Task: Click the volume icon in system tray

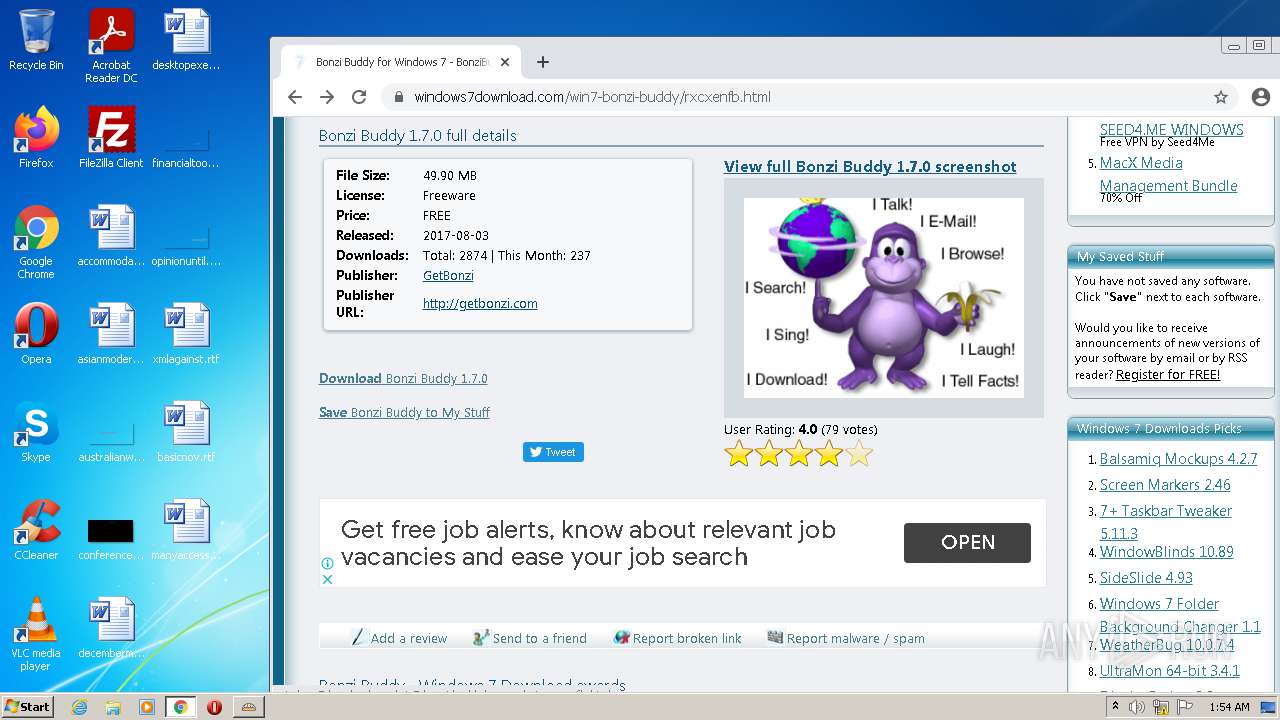Action: (x=1137, y=707)
